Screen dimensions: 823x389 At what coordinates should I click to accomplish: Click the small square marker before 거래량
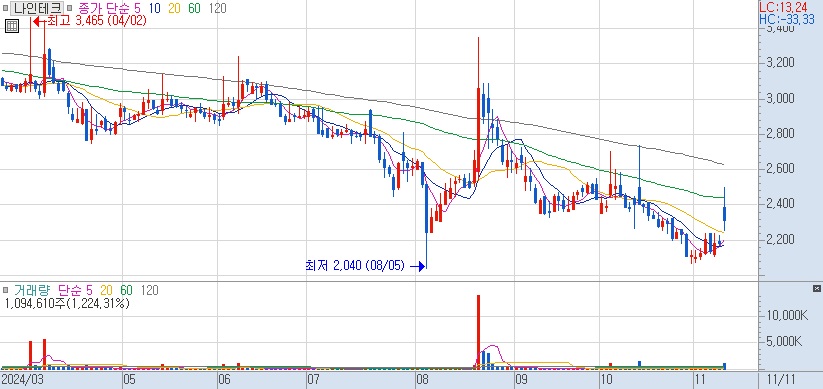(6, 290)
